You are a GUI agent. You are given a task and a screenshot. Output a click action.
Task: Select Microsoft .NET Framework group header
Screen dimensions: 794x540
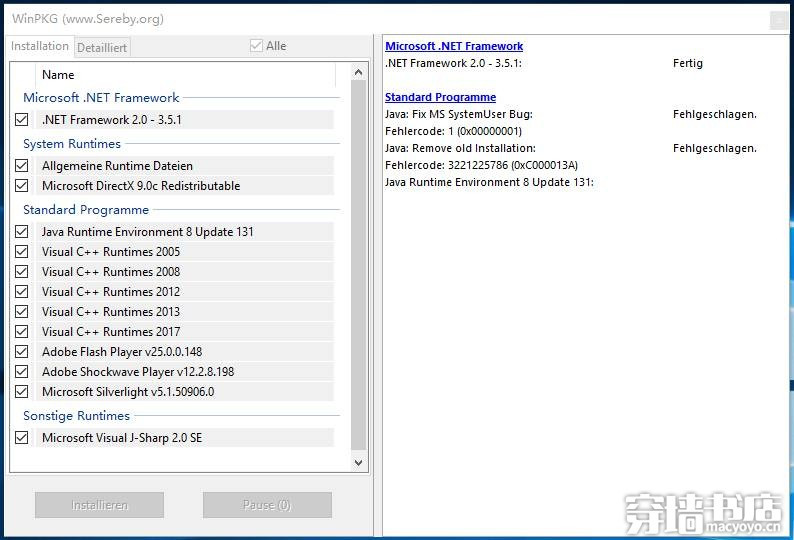[x=101, y=97]
